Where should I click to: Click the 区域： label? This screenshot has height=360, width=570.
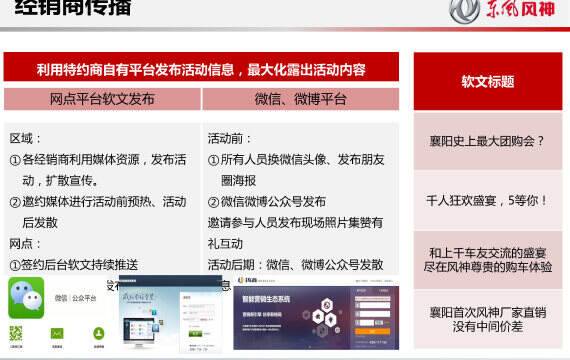point(25,139)
